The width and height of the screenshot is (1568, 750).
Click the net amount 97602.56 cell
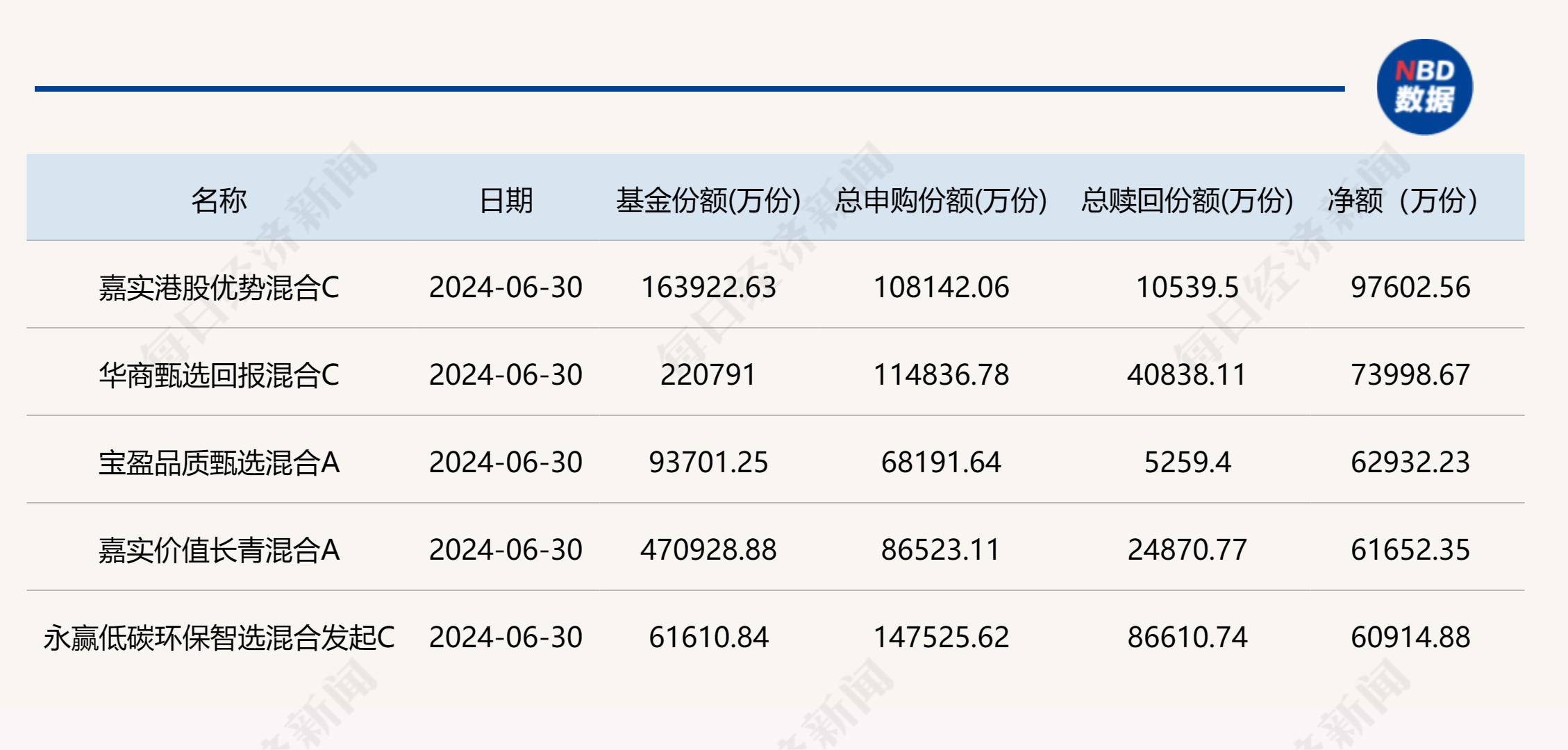(x=1410, y=287)
